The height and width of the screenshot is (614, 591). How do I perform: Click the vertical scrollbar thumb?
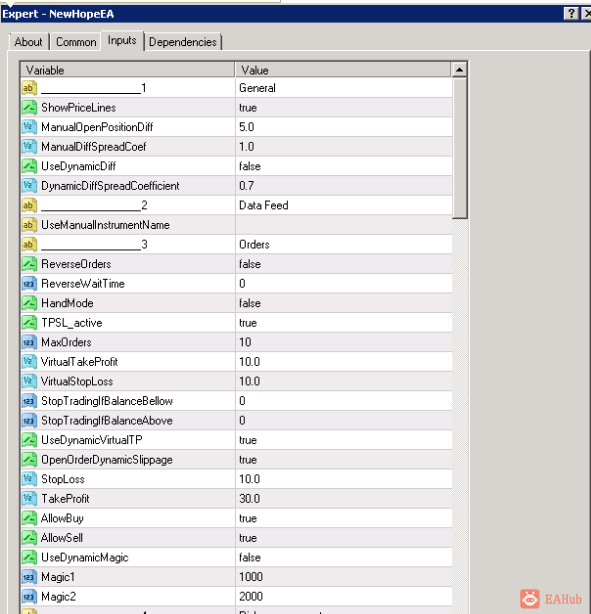pyautogui.click(x=459, y=148)
